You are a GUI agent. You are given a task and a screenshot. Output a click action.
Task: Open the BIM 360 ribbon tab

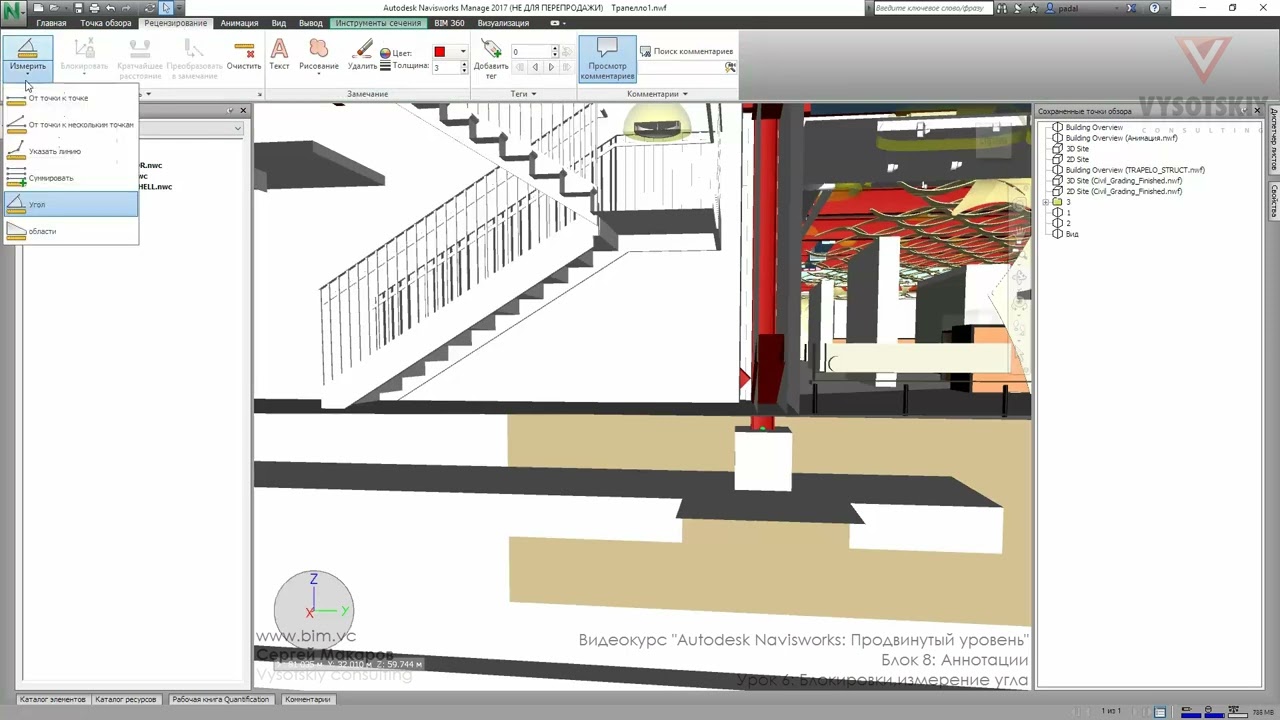[449, 23]
